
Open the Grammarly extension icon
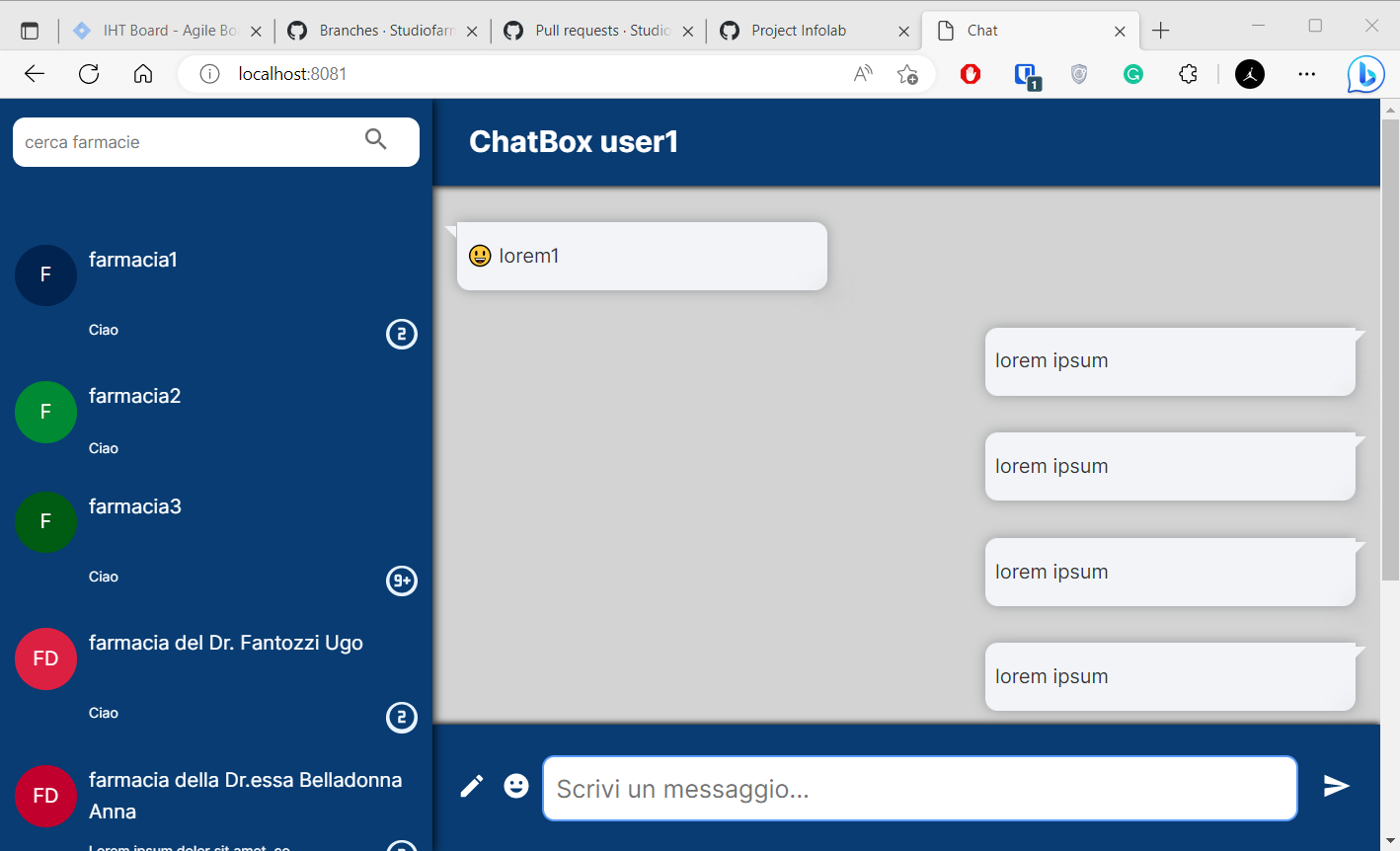(1132, 74)
